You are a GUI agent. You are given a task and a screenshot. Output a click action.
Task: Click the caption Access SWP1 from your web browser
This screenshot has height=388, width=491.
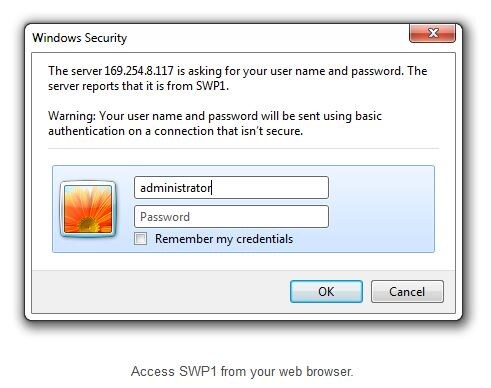(x=242, y=371)
